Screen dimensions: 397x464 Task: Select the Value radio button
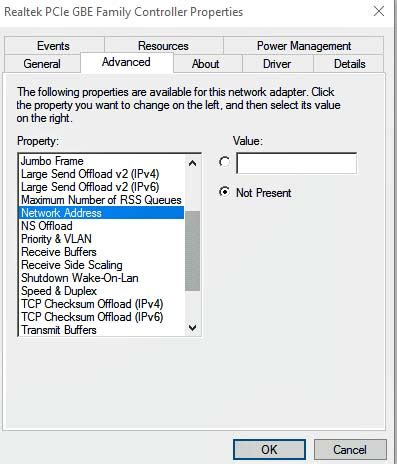(x=224, y=162)
